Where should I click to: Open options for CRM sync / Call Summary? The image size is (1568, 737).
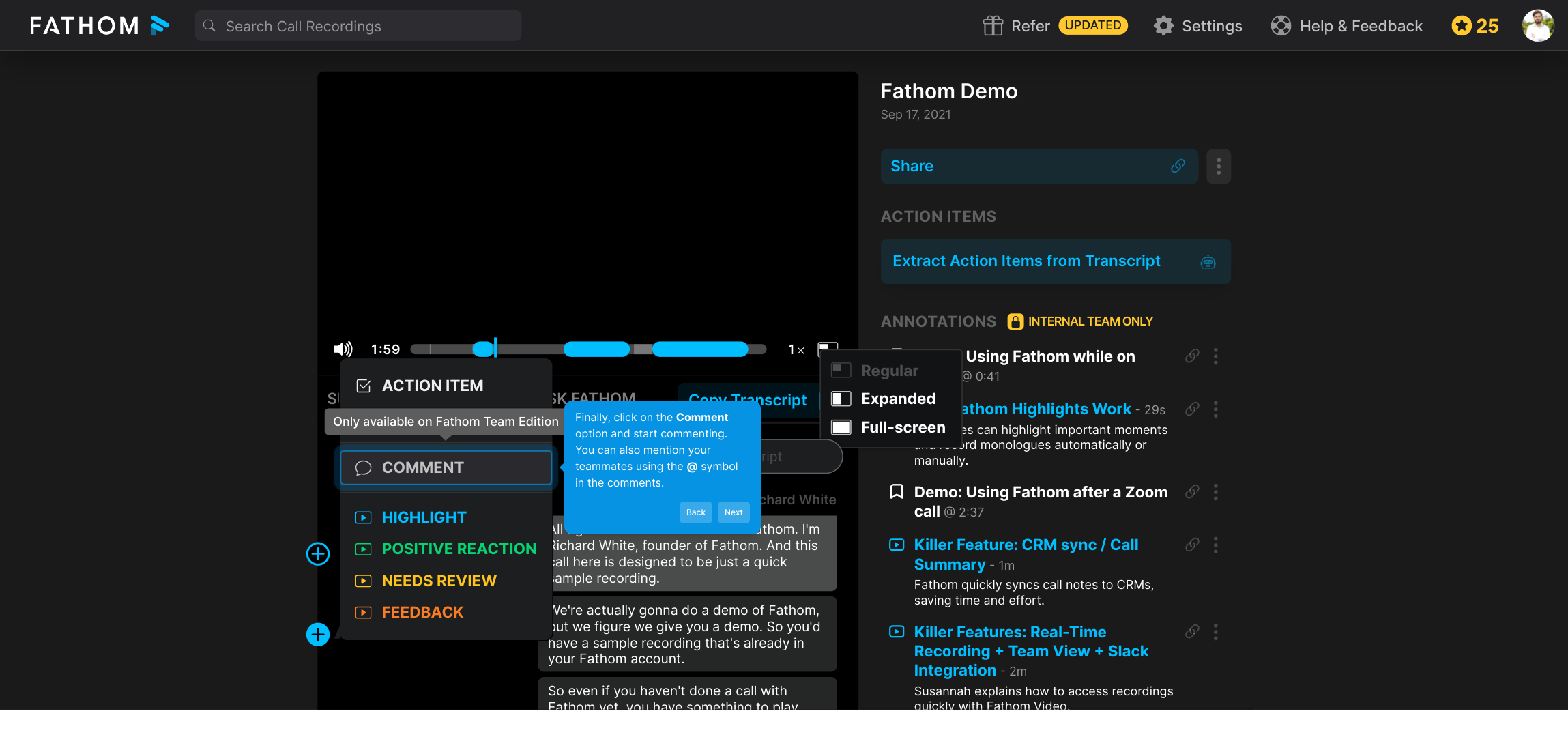click(1215, 545)
